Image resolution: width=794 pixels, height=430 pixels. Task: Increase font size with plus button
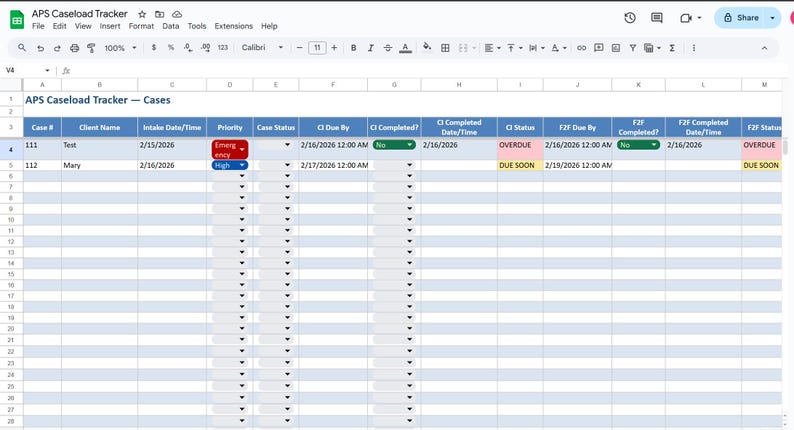334,48
